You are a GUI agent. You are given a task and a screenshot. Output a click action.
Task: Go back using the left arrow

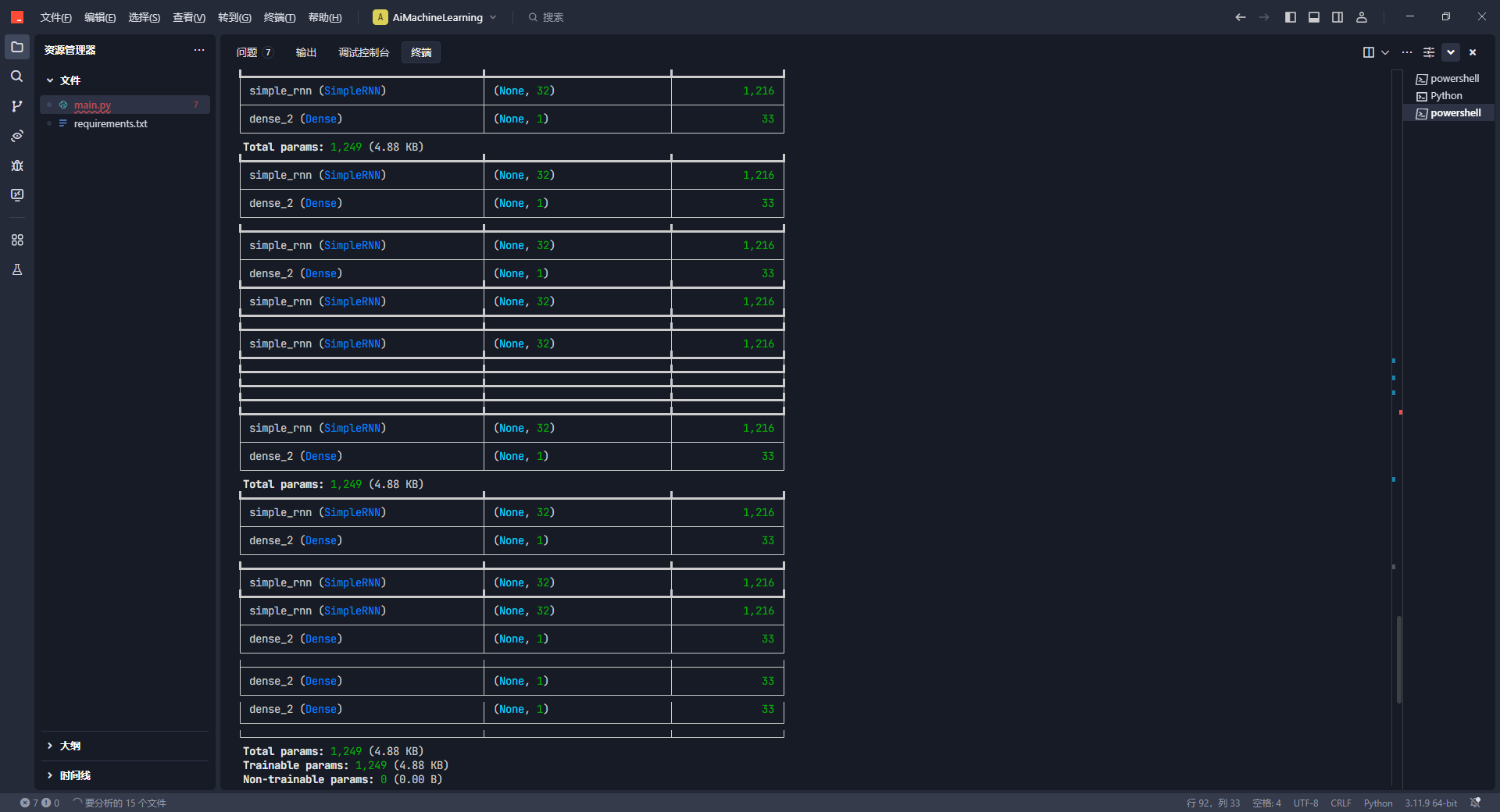point(1241,17)
